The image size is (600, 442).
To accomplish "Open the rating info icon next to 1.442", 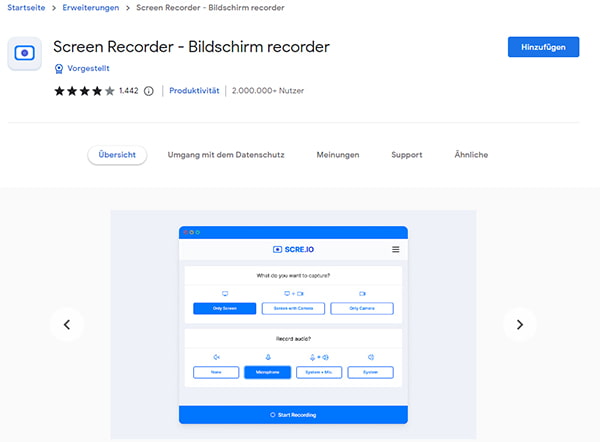I will [148, 91].
